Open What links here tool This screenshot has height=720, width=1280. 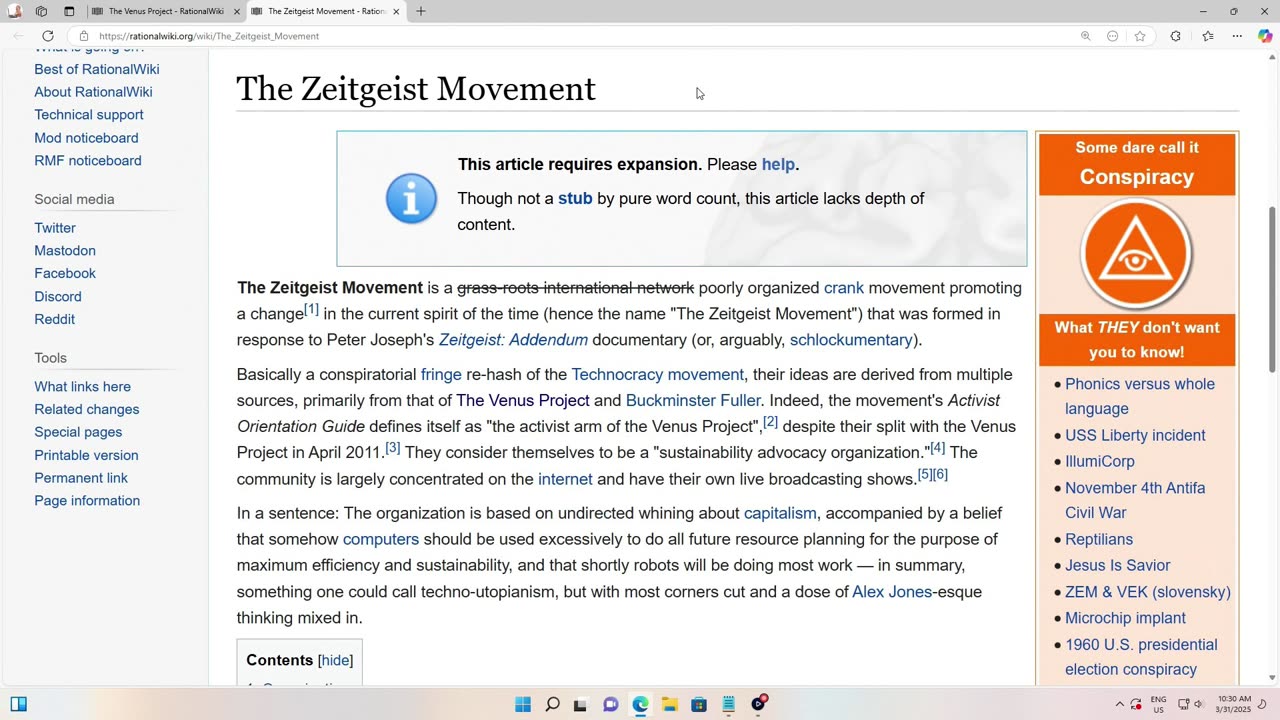click(82, 387)
